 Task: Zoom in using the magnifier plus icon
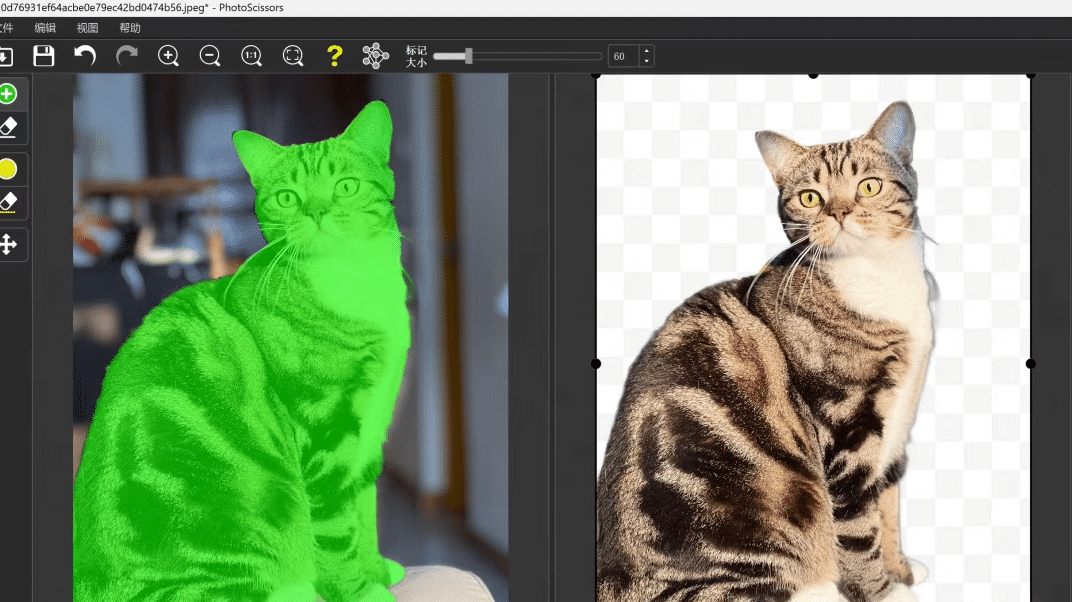(168, 56)
